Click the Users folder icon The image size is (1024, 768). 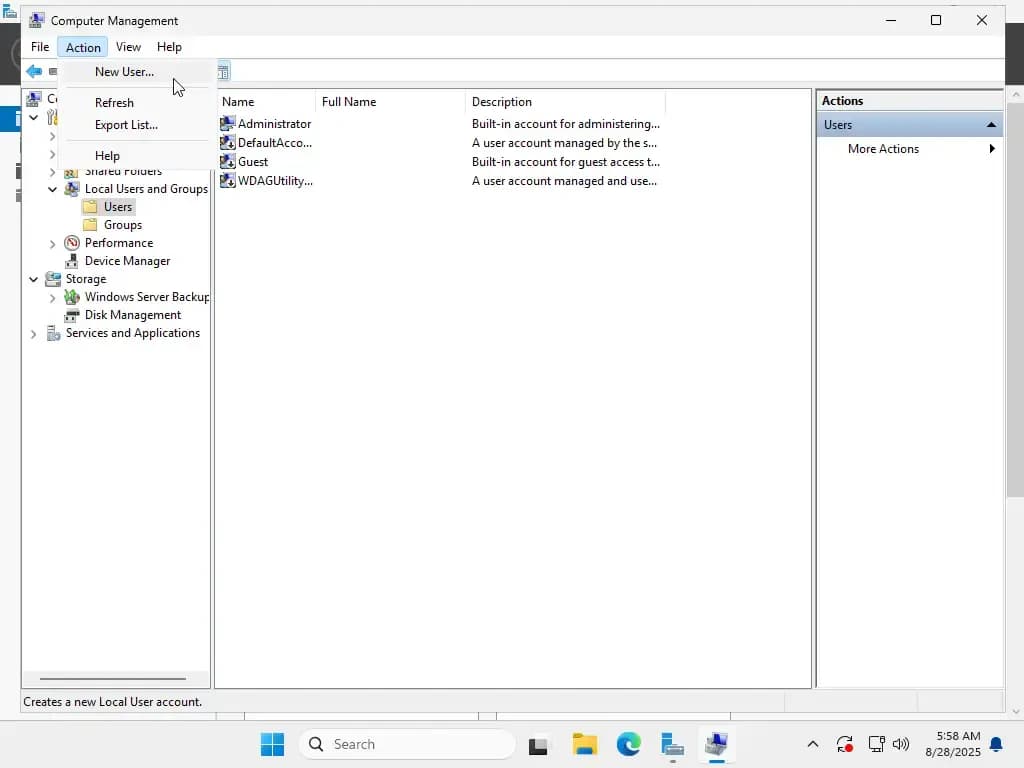(90, 207)
